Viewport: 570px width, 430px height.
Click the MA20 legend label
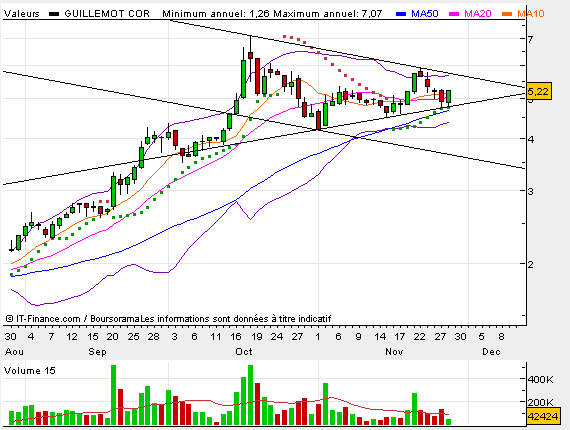(478, 14)
